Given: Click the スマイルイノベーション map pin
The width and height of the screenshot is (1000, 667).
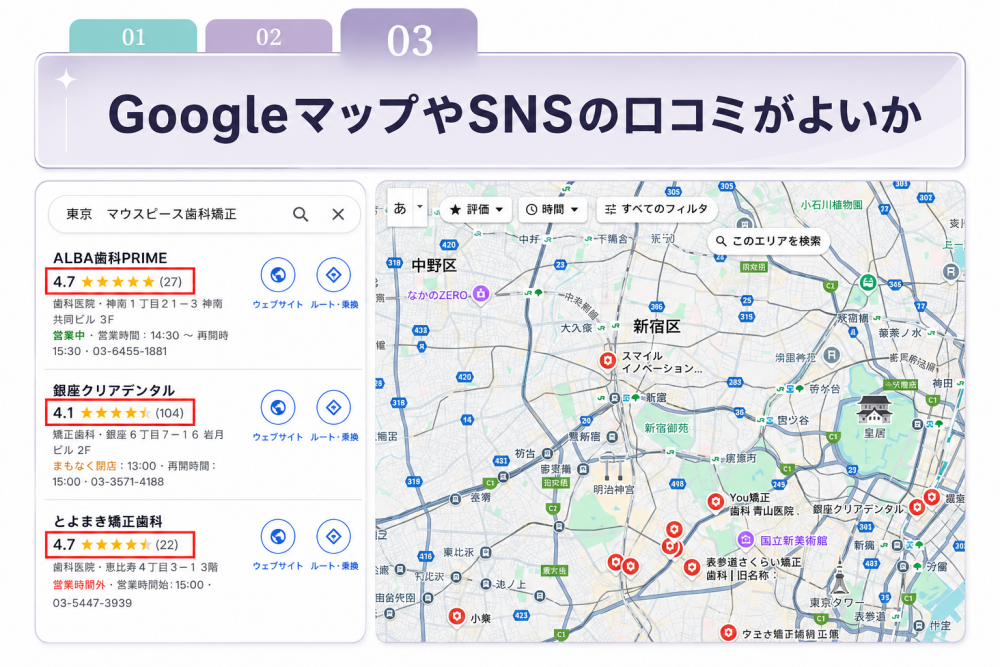Looking at the screenshot, I should pos(608,361).
